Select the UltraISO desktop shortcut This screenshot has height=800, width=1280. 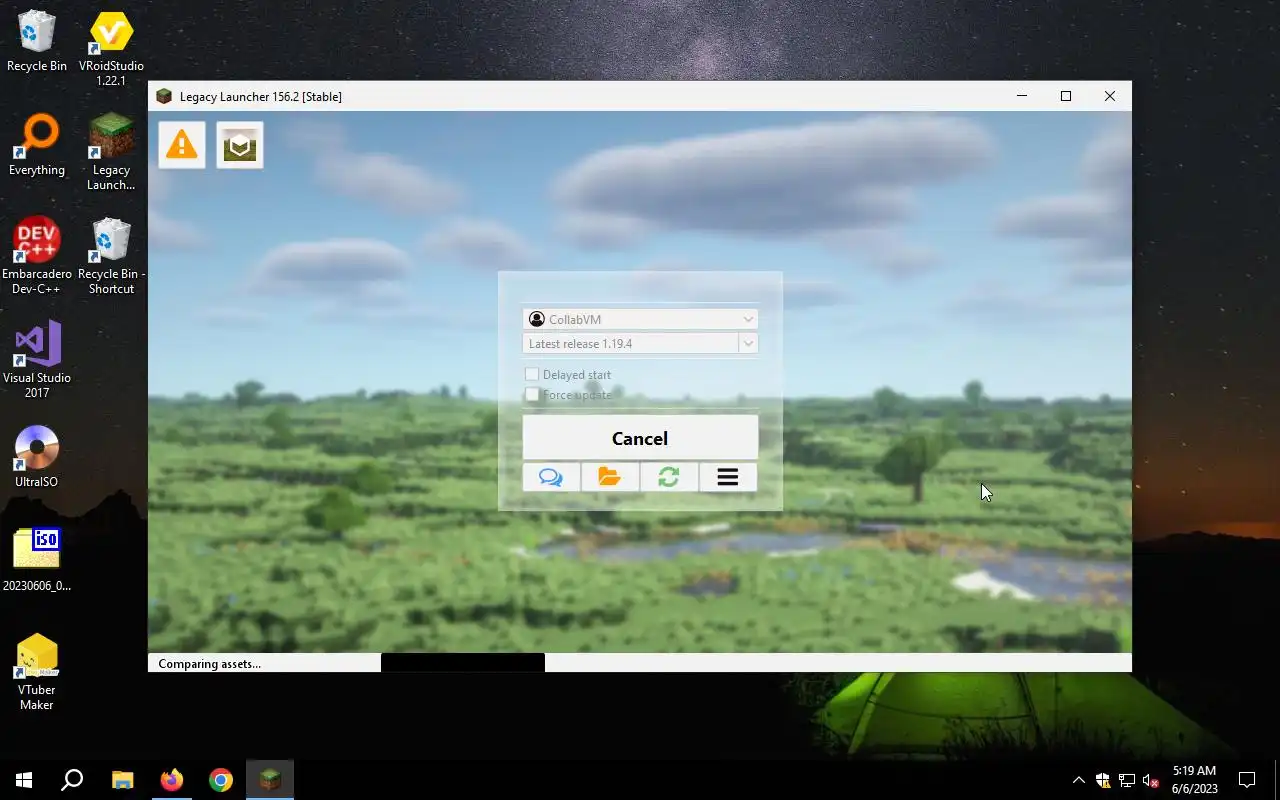[x=37, y=457]
